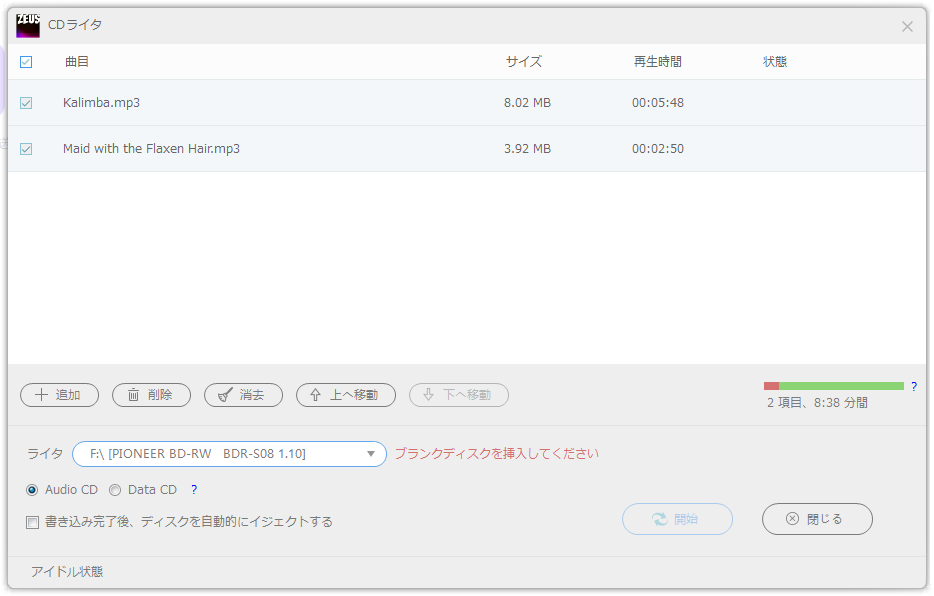
Task: Click the disc capacity usage bar
Action: coord(833,386)
